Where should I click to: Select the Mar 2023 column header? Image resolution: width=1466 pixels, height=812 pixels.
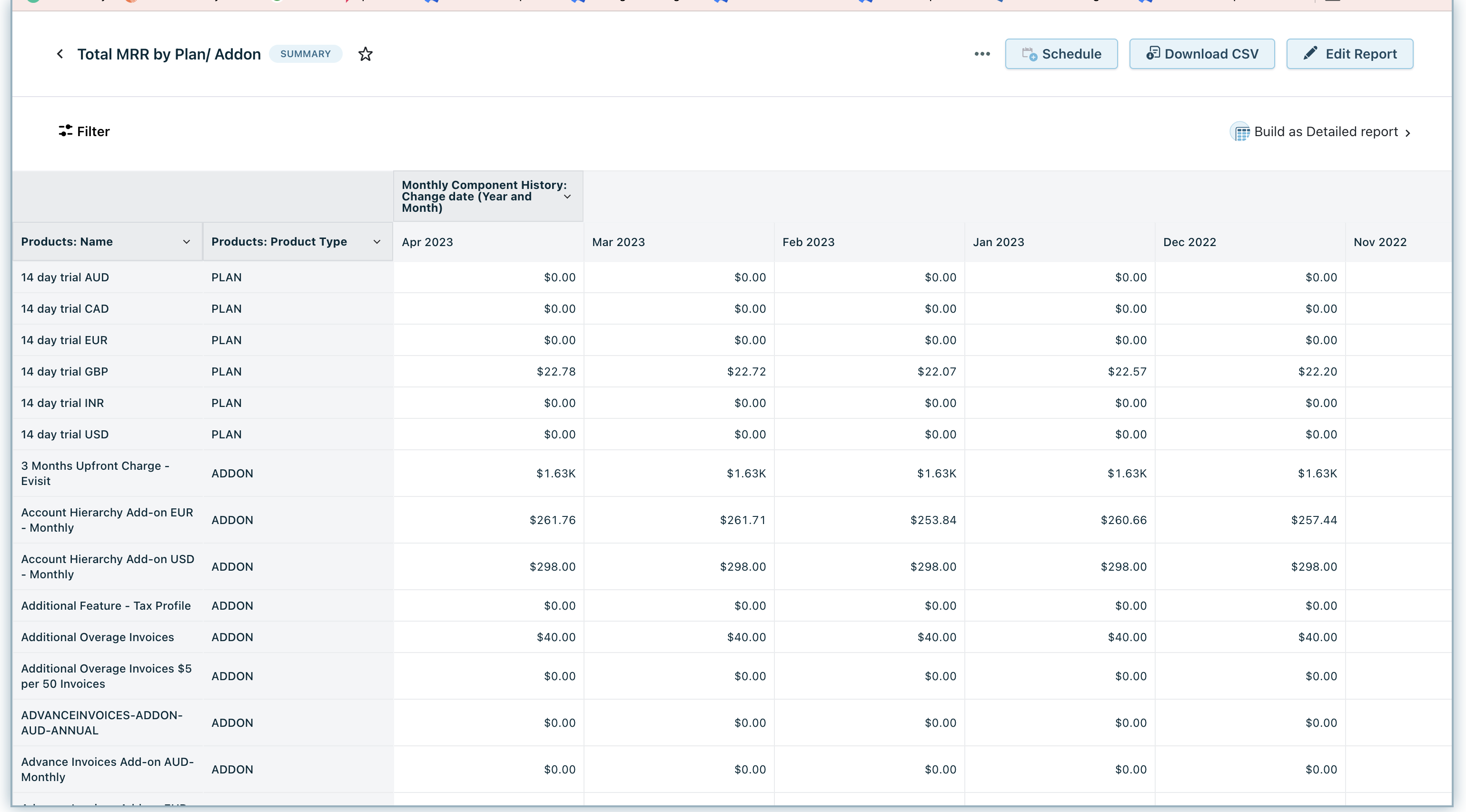[x=618, y=242]
